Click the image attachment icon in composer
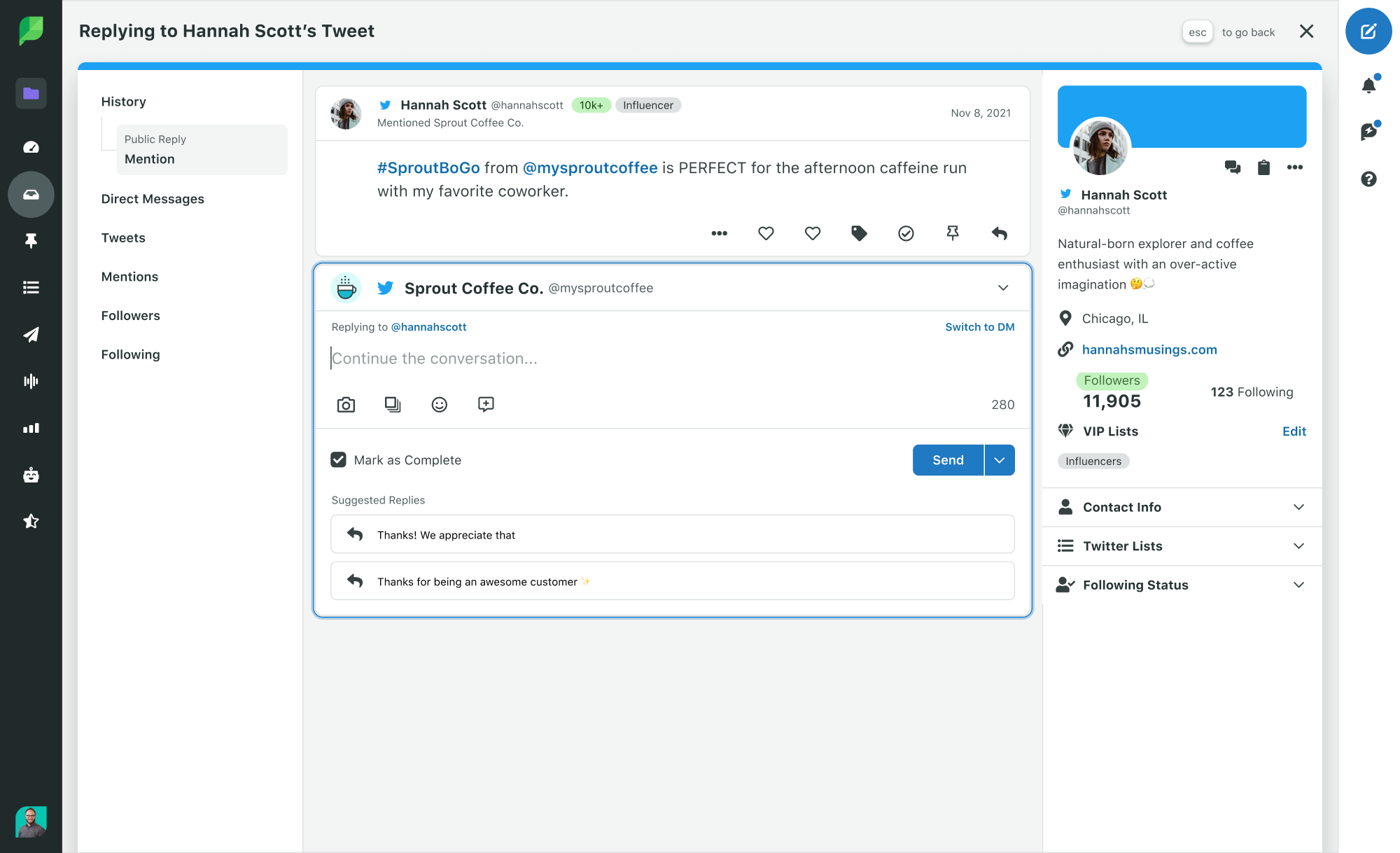The width and height of the screenshot is (1400, 853). coord(347,403)
